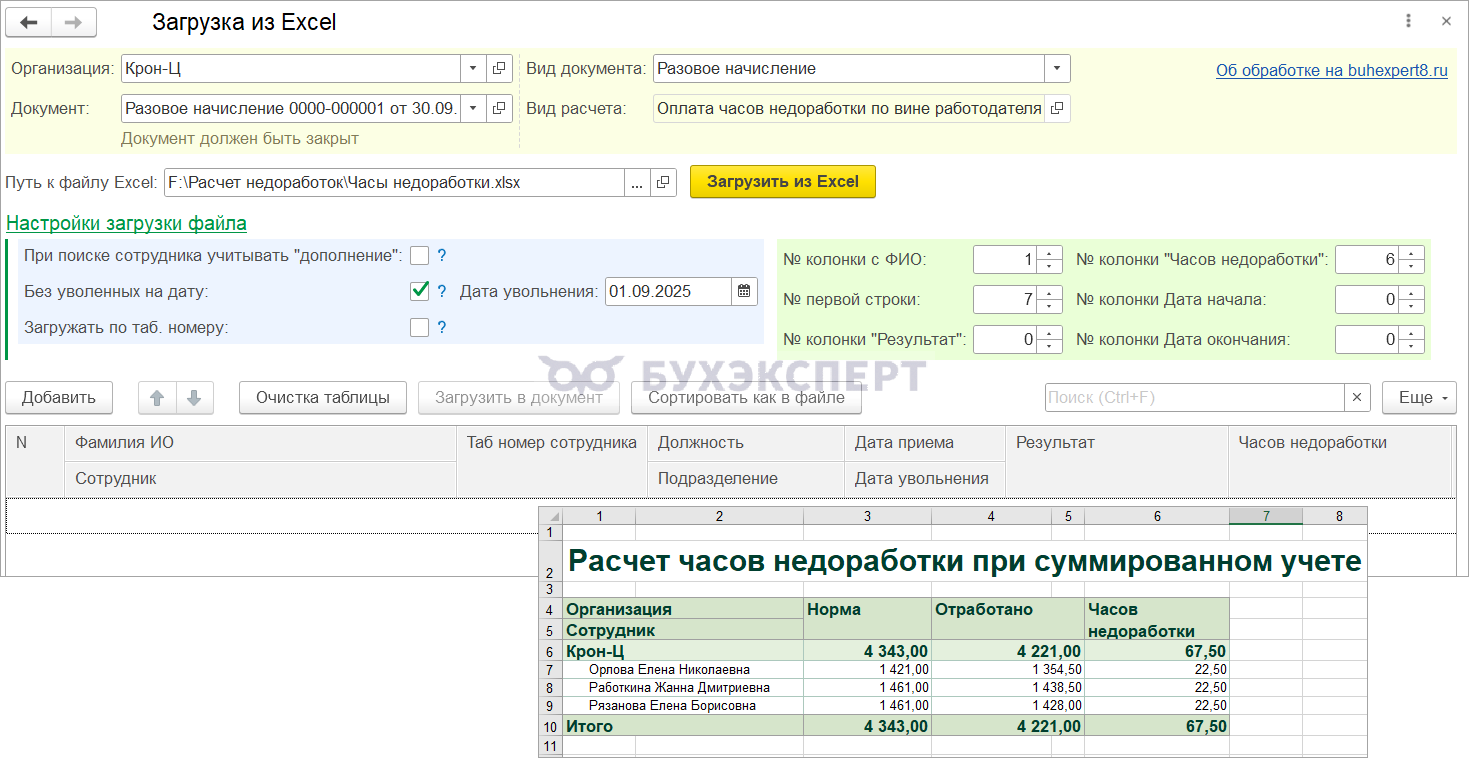Expand the Вид документа dropdown
Screen dimensions: 1469x758
coord(1057,69)
